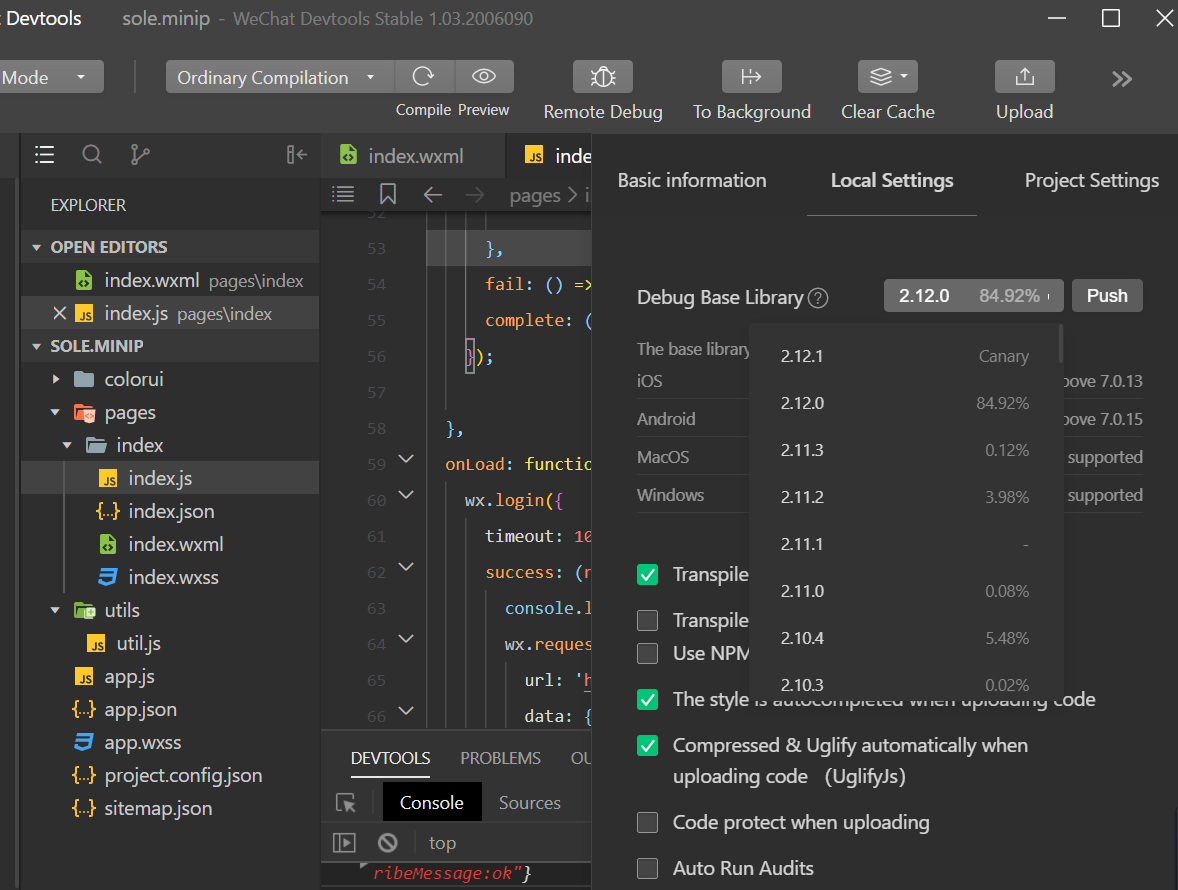Click the version dropdown scrollbar

[1060, 343]
